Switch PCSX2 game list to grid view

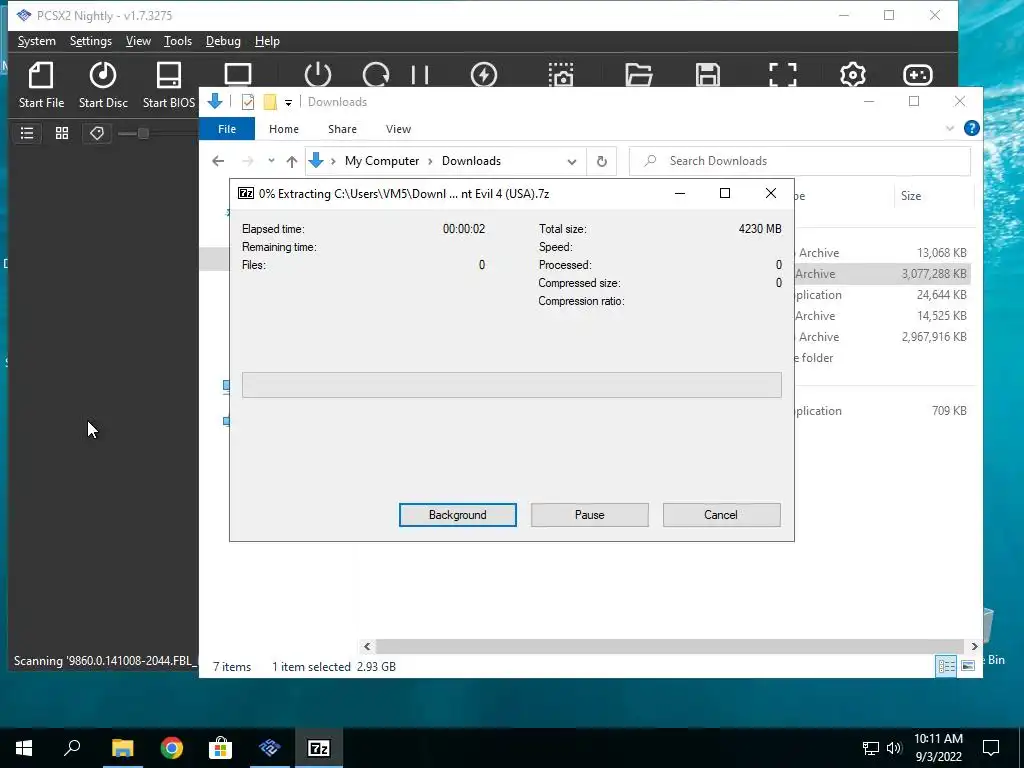click(x=62, y=133)
